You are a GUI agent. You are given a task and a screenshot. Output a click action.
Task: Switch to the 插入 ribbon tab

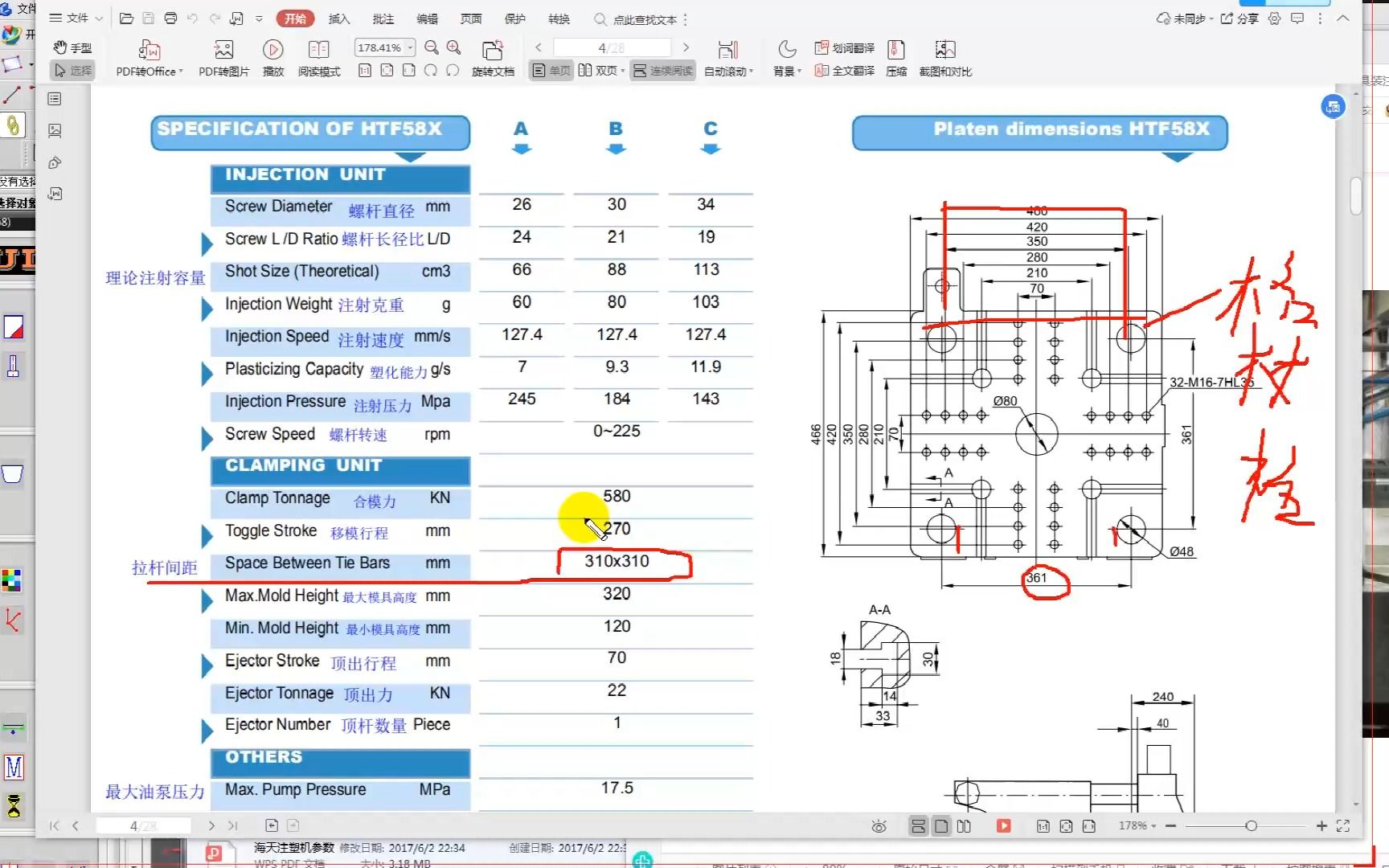click(x=338, y=18)
